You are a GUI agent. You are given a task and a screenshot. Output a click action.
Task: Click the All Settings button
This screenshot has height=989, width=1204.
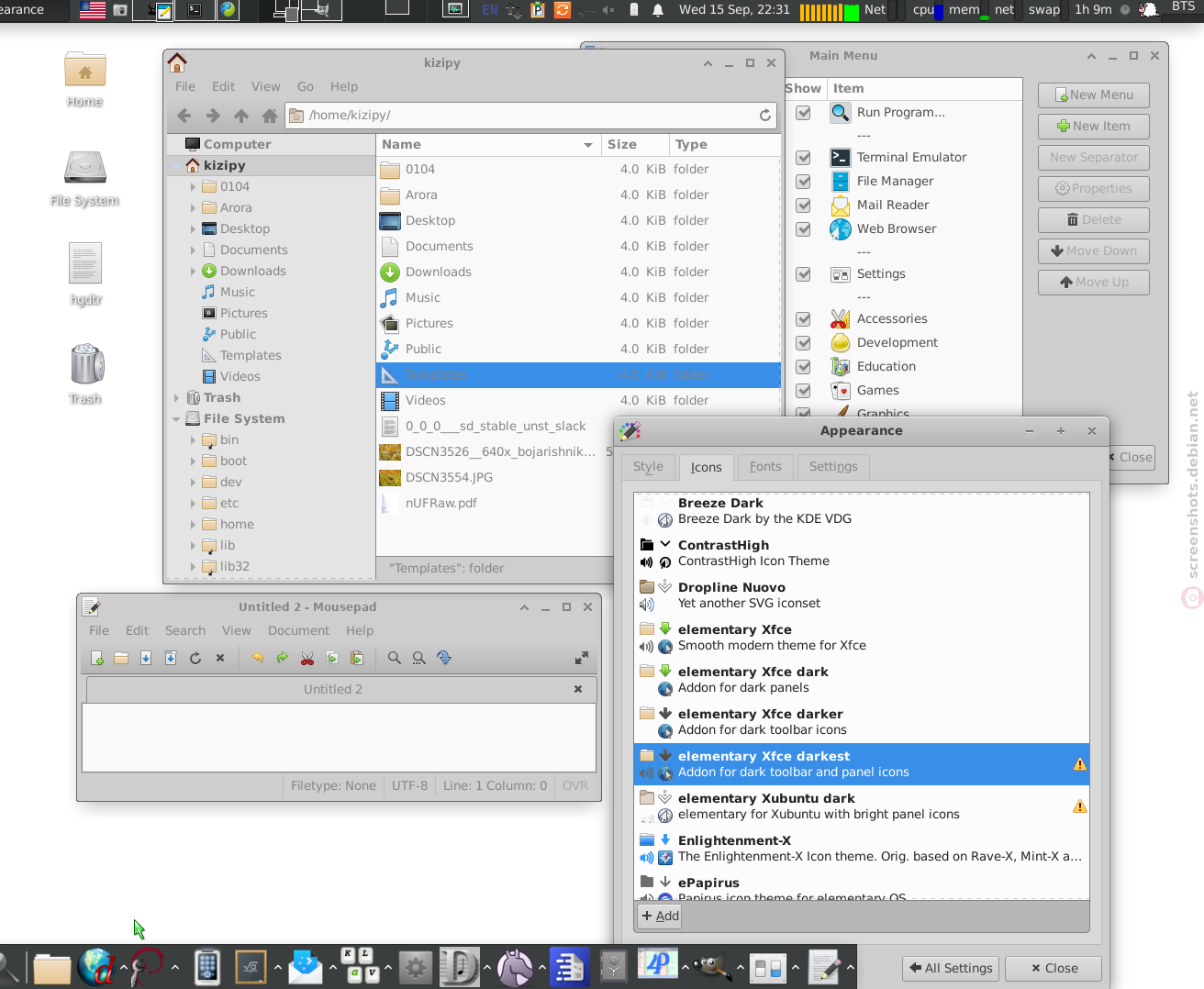pyautogui.click(x=951, y=968)
